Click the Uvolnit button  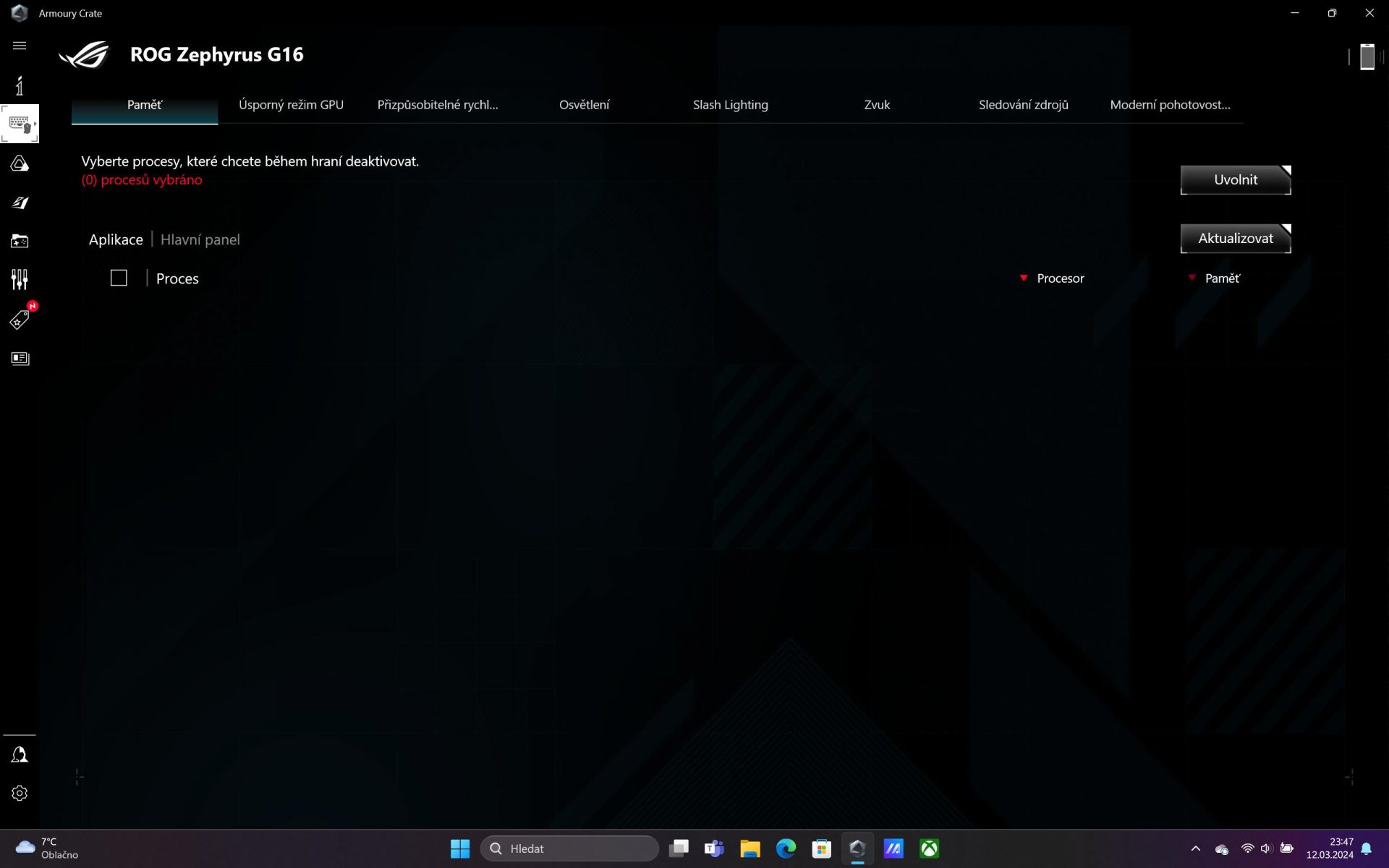click(x=1235, y=180)
